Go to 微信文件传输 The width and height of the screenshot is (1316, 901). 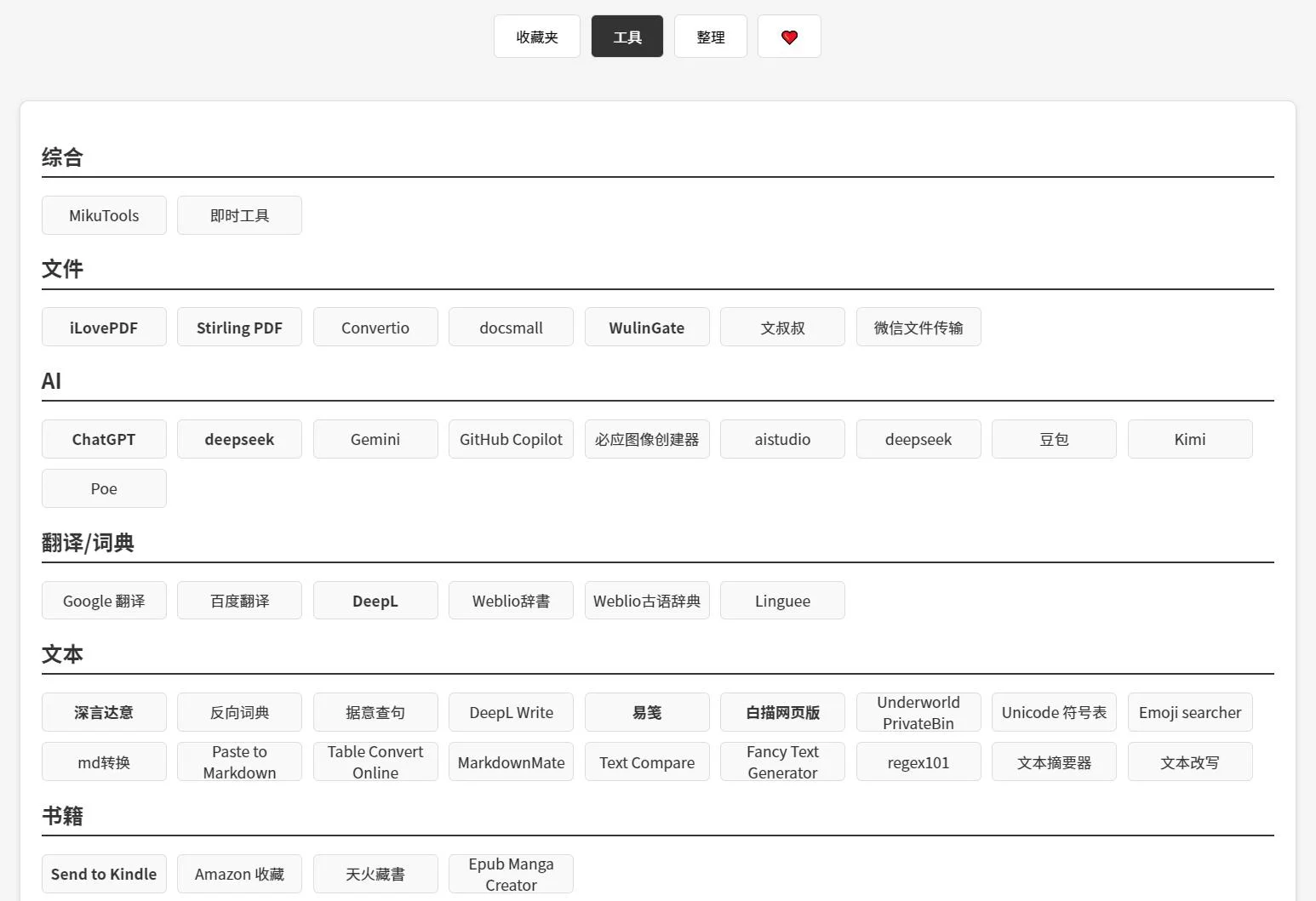tap(918, 328)
